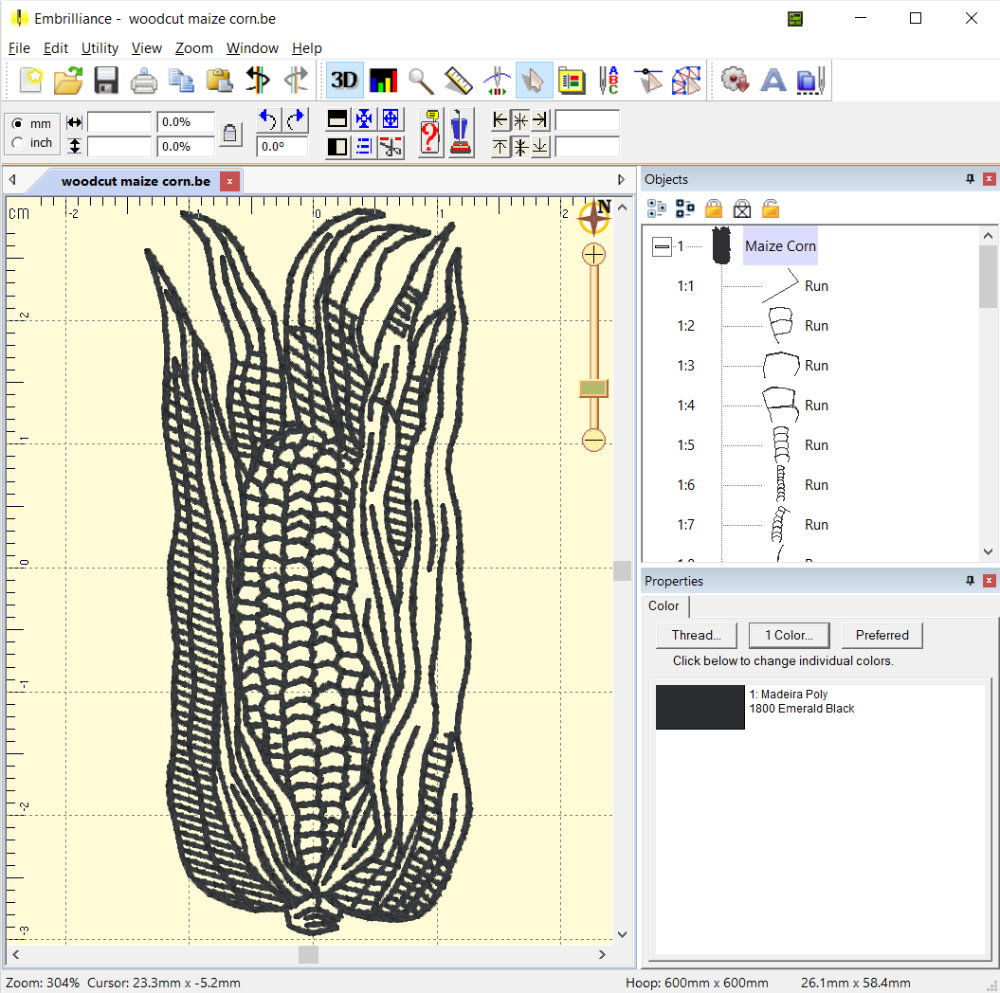Click the Thread... button

696,635
